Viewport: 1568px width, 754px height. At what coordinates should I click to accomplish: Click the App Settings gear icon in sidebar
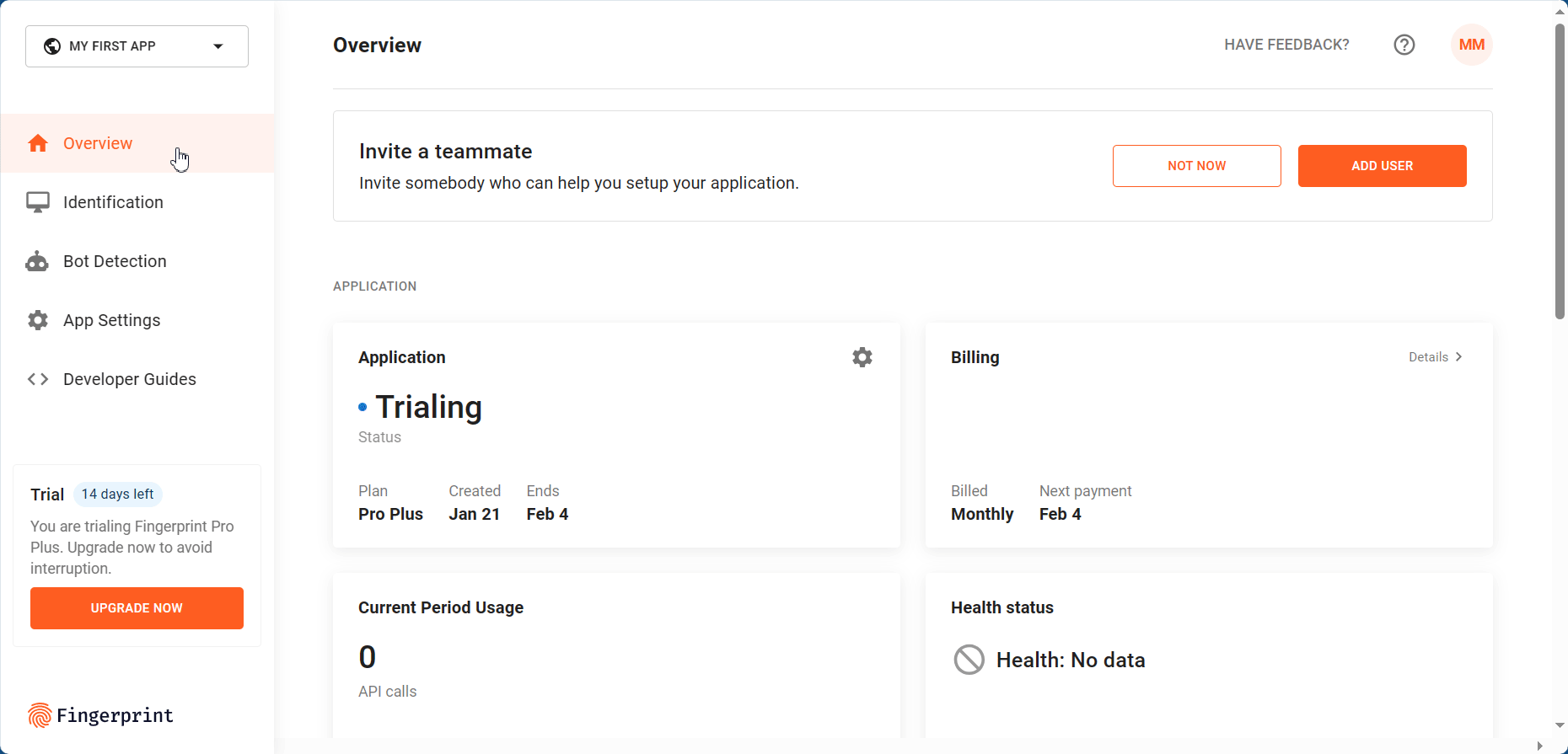(38, 320)
